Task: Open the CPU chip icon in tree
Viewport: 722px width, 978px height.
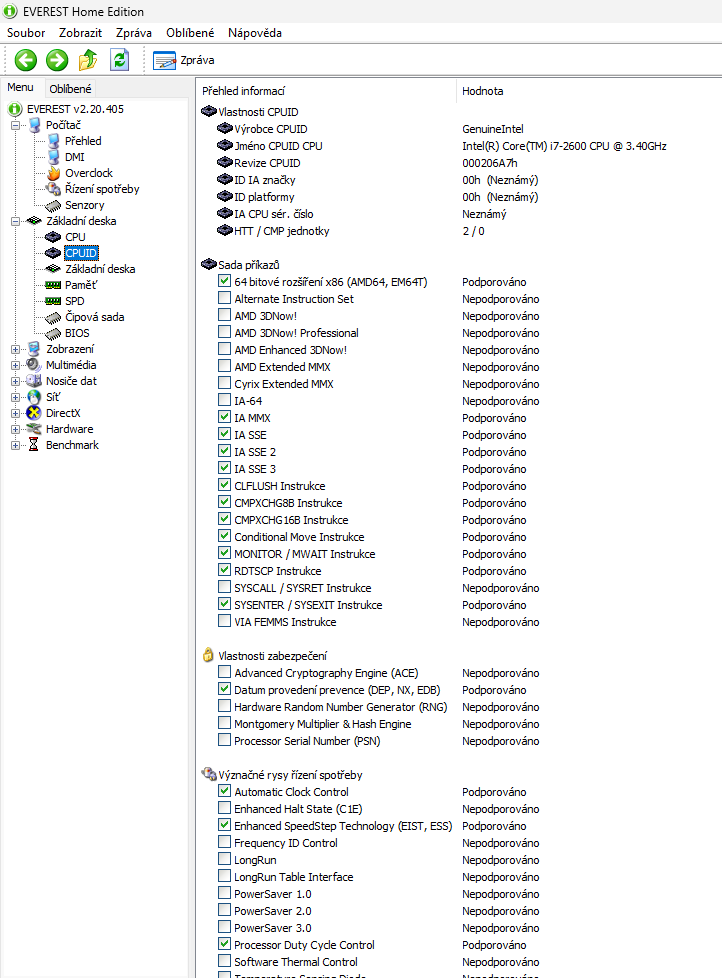Action: 54,237
